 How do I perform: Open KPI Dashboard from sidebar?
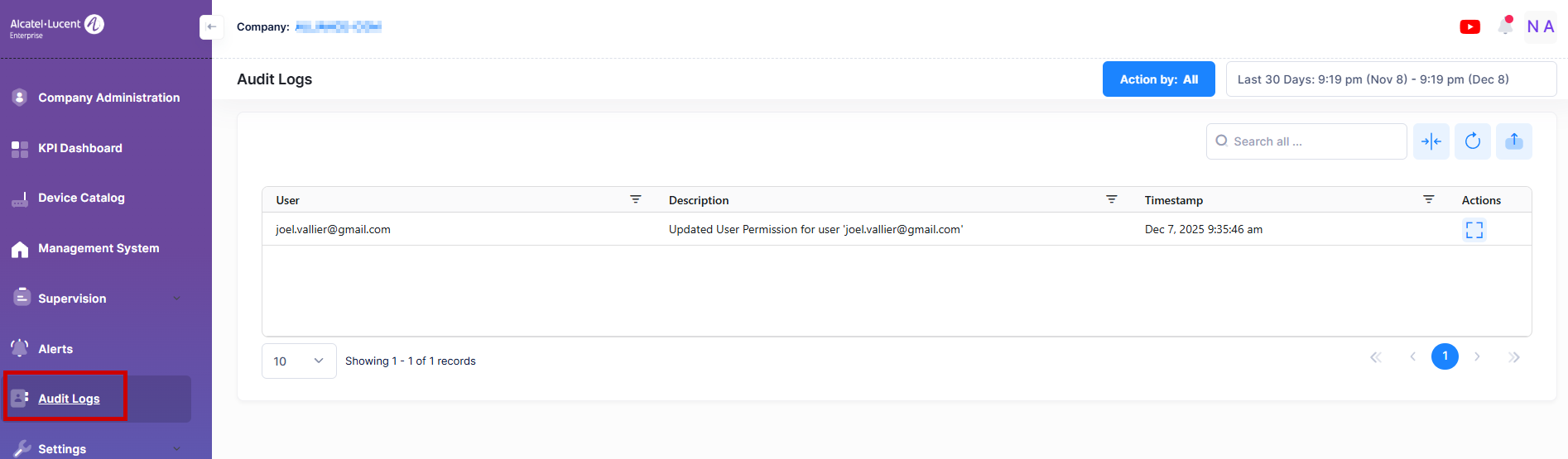click(80, 148)
